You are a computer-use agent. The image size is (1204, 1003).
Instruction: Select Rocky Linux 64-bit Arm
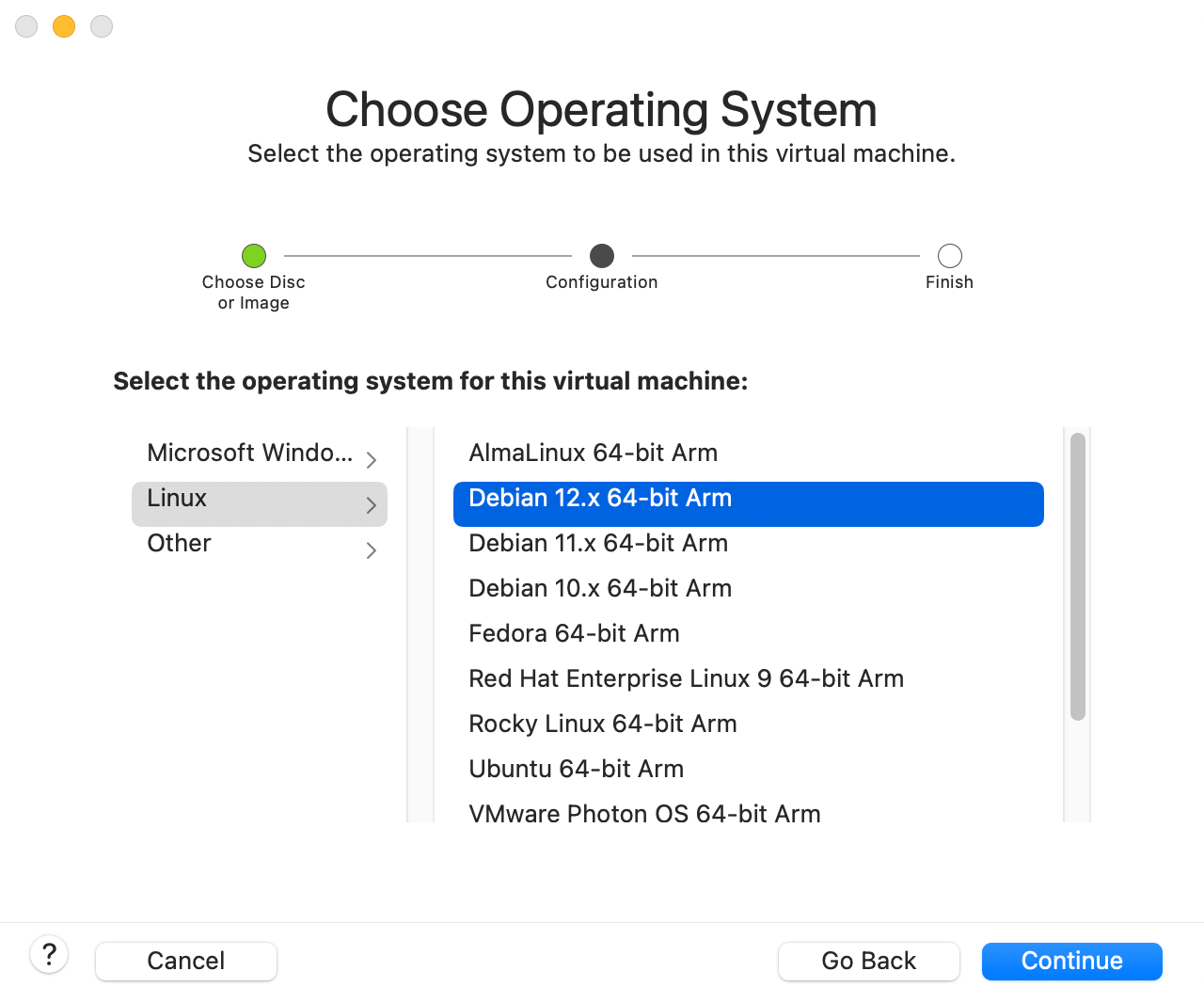click(603, 724)
